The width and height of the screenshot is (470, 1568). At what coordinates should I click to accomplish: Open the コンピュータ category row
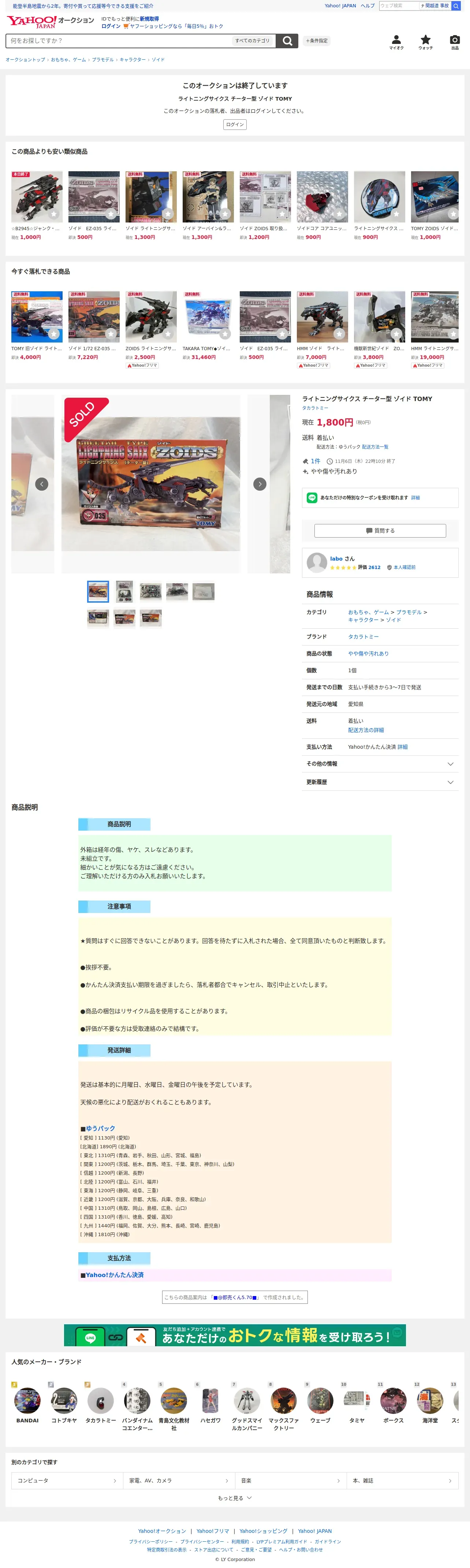pos(66,1480)
